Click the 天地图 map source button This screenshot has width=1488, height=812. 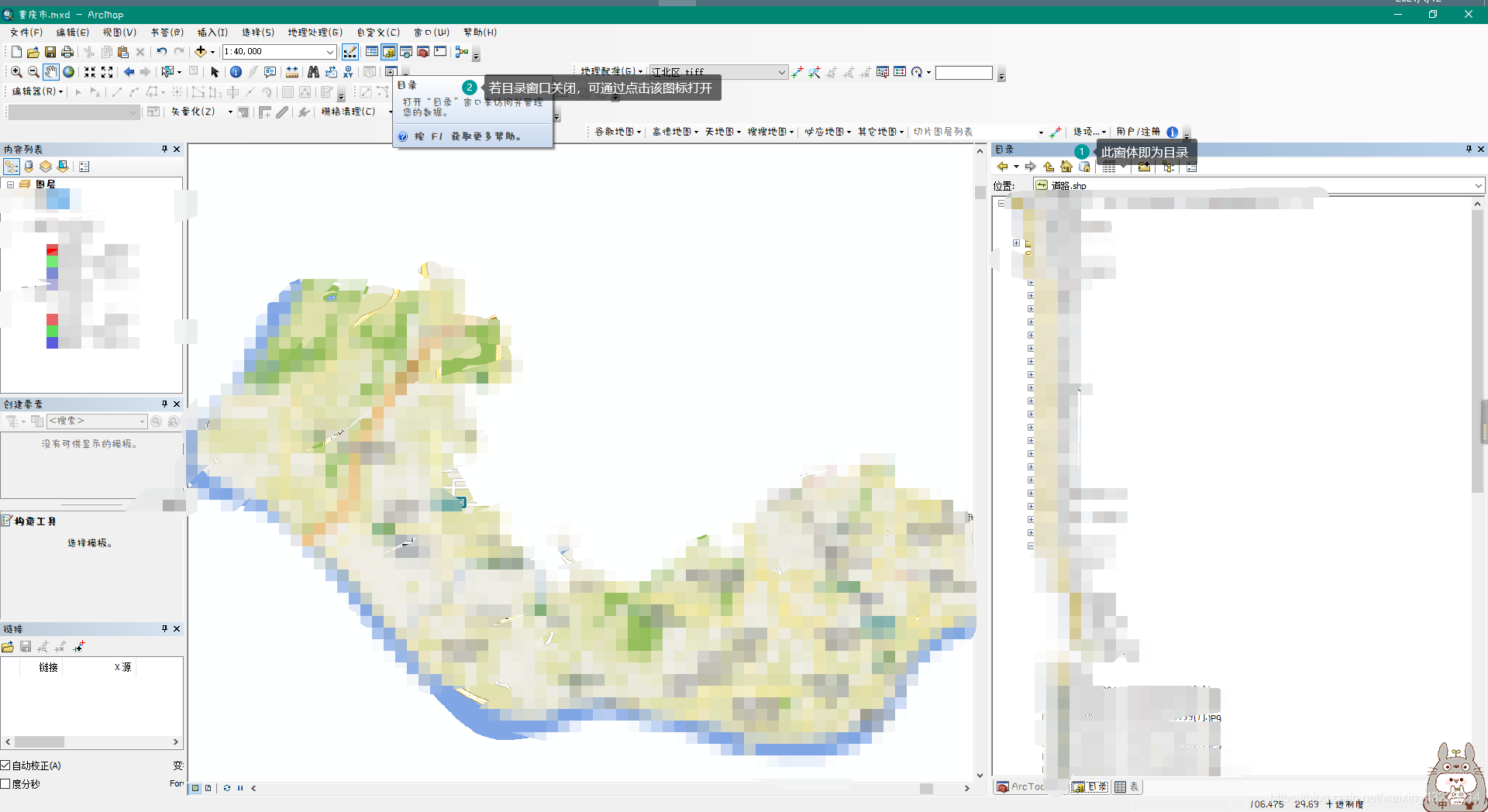pyautogui.click(x=722, y=132)
